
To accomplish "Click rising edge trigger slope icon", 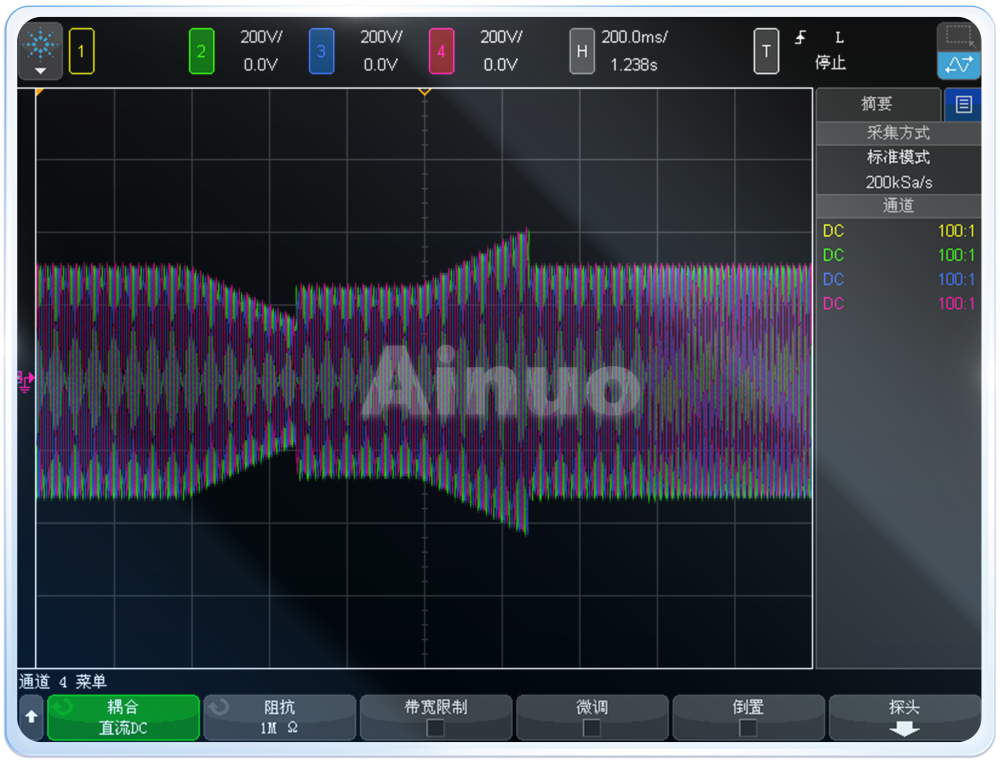I will 800,38.
